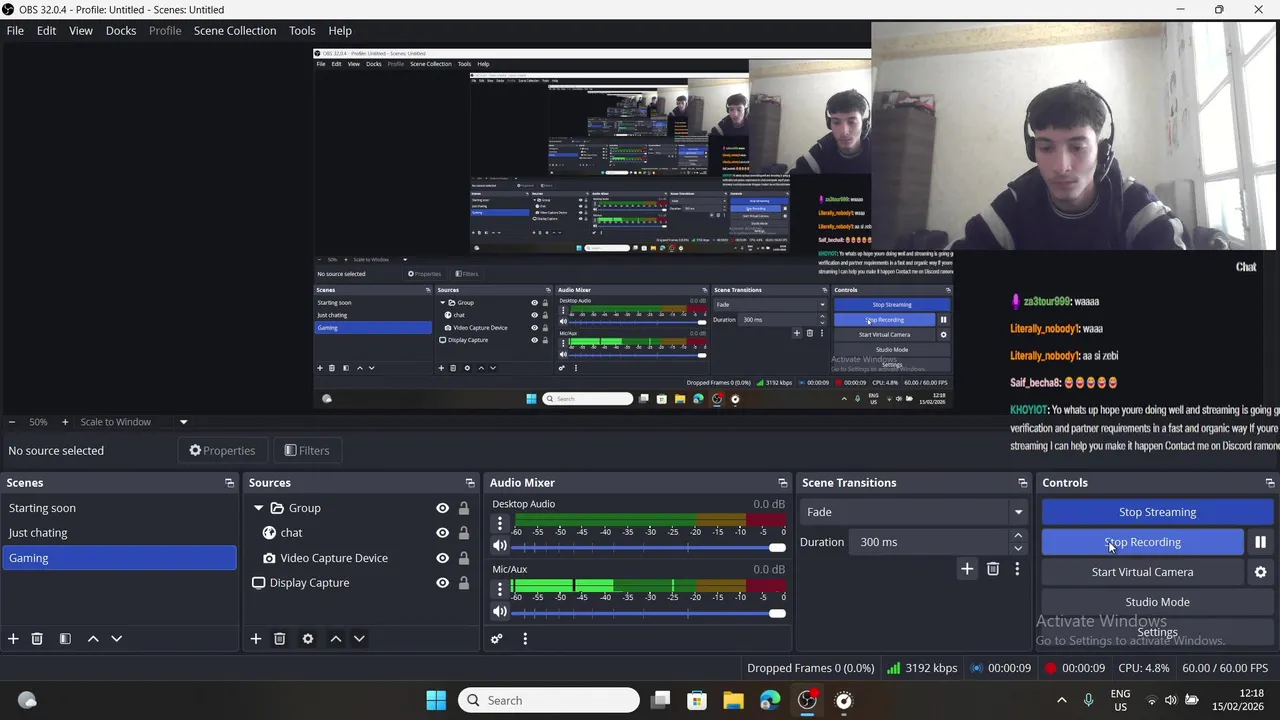Screen dimensions: 1280x720
Task: Toggle the lock on the Group source
Action: coord(464,508)
